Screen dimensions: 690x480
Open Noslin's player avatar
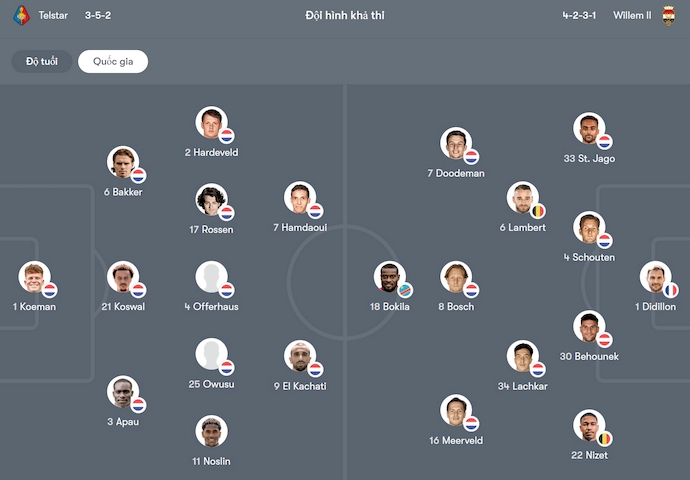pos(211,431)
